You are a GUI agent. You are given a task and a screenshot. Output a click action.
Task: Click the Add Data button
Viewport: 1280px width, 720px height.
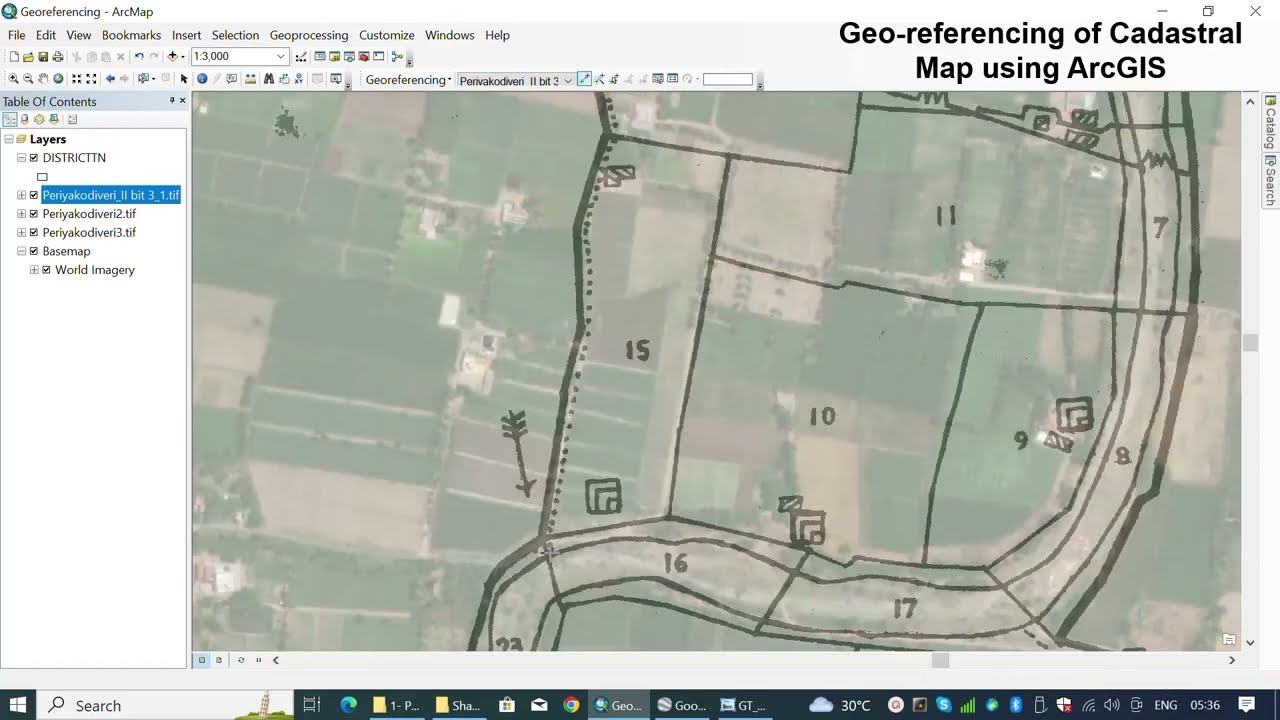(x=172, y=57)
